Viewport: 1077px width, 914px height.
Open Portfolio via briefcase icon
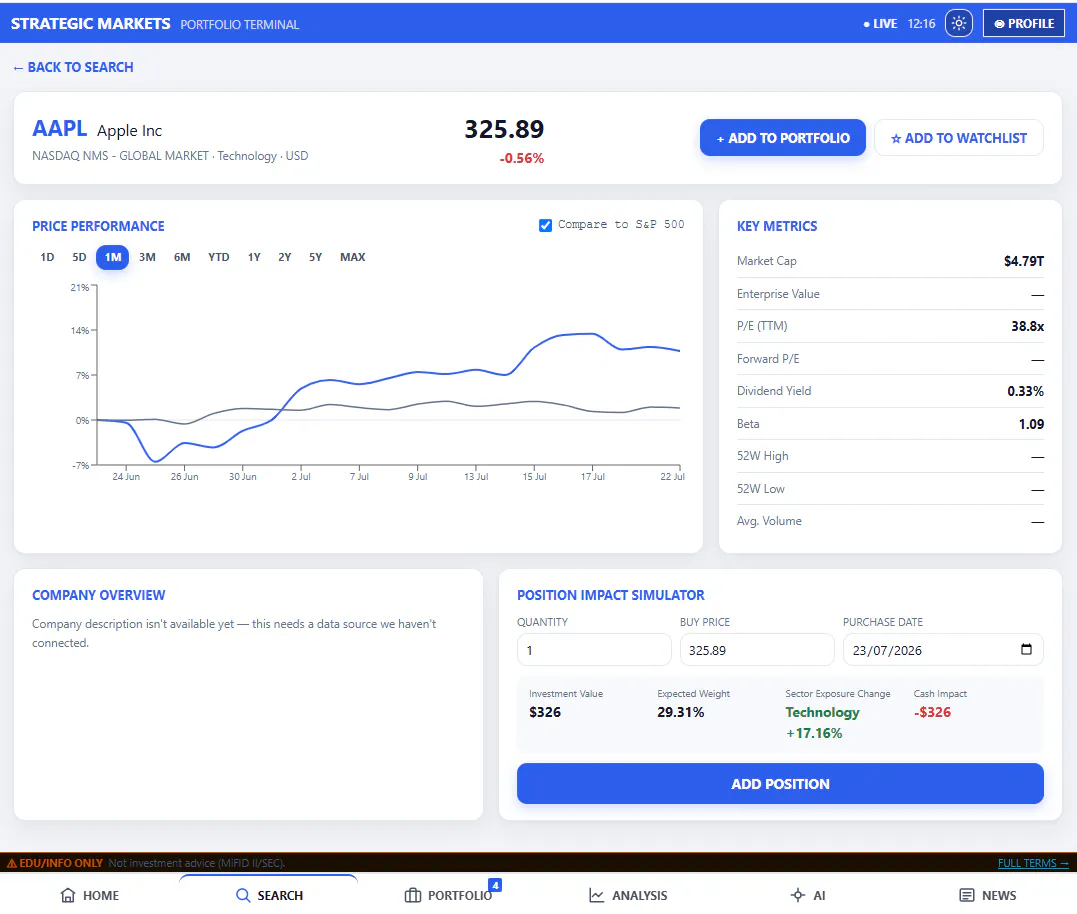(x=413, y=895)
